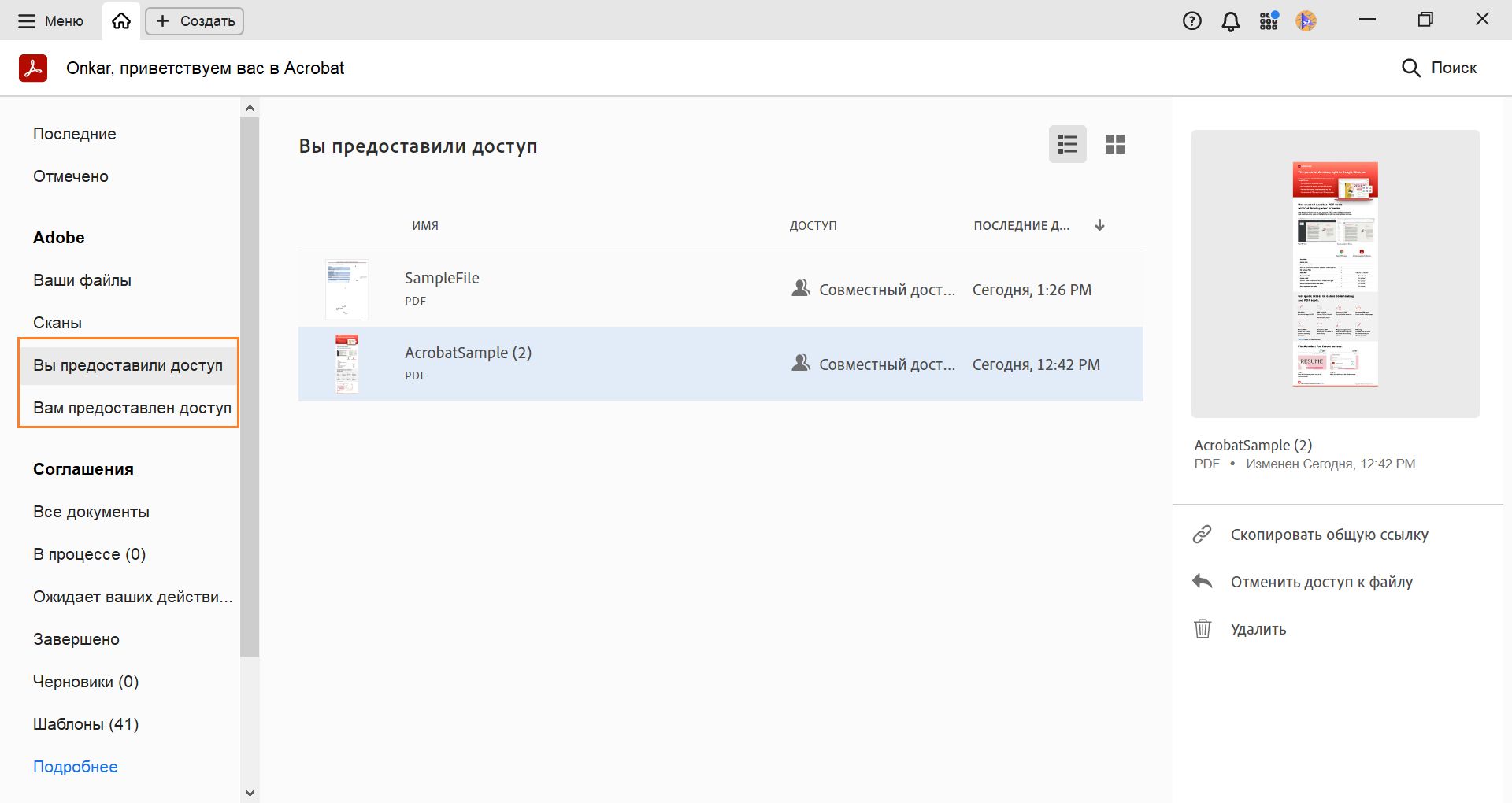The width and height of the screenshot is (1512, 803).
Task: Open the 'Сканы' sidebar entry
Action: [56, 322]
